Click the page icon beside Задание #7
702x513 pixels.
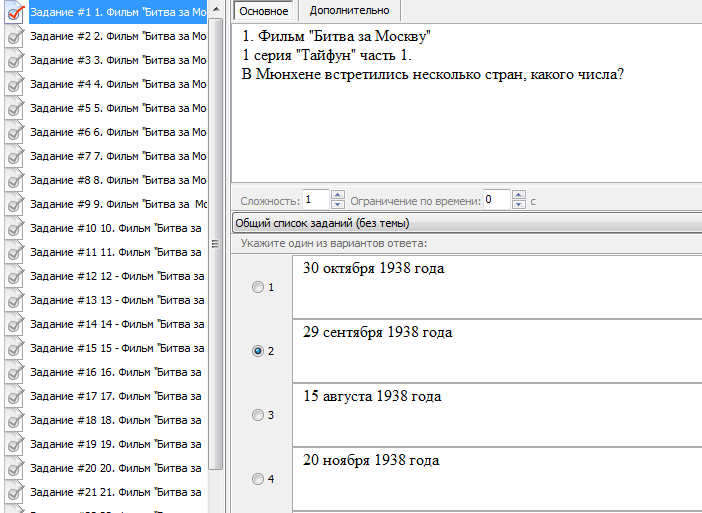[x=14, y=156]
